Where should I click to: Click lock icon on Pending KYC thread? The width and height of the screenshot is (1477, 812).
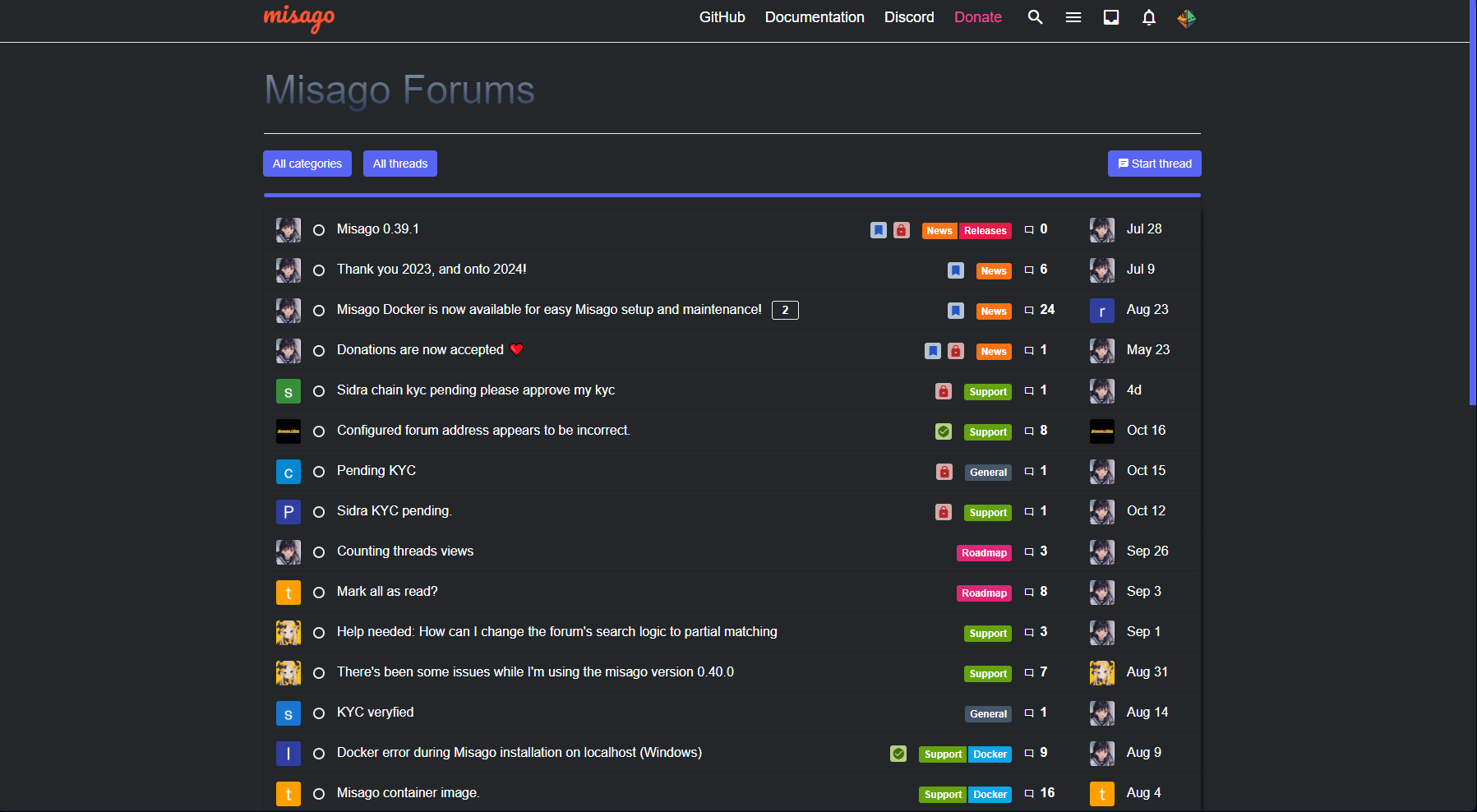pyautogui.click(x=944, y=472)
